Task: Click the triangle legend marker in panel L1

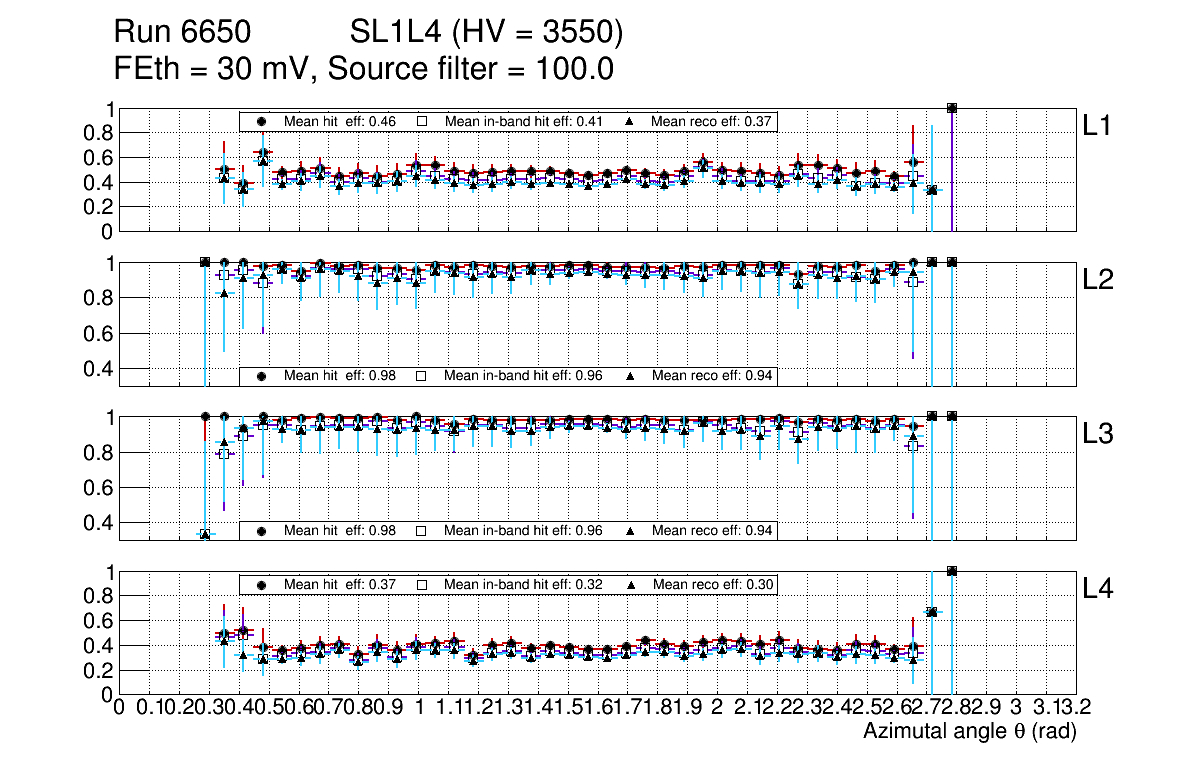Action: coord(630,121)
